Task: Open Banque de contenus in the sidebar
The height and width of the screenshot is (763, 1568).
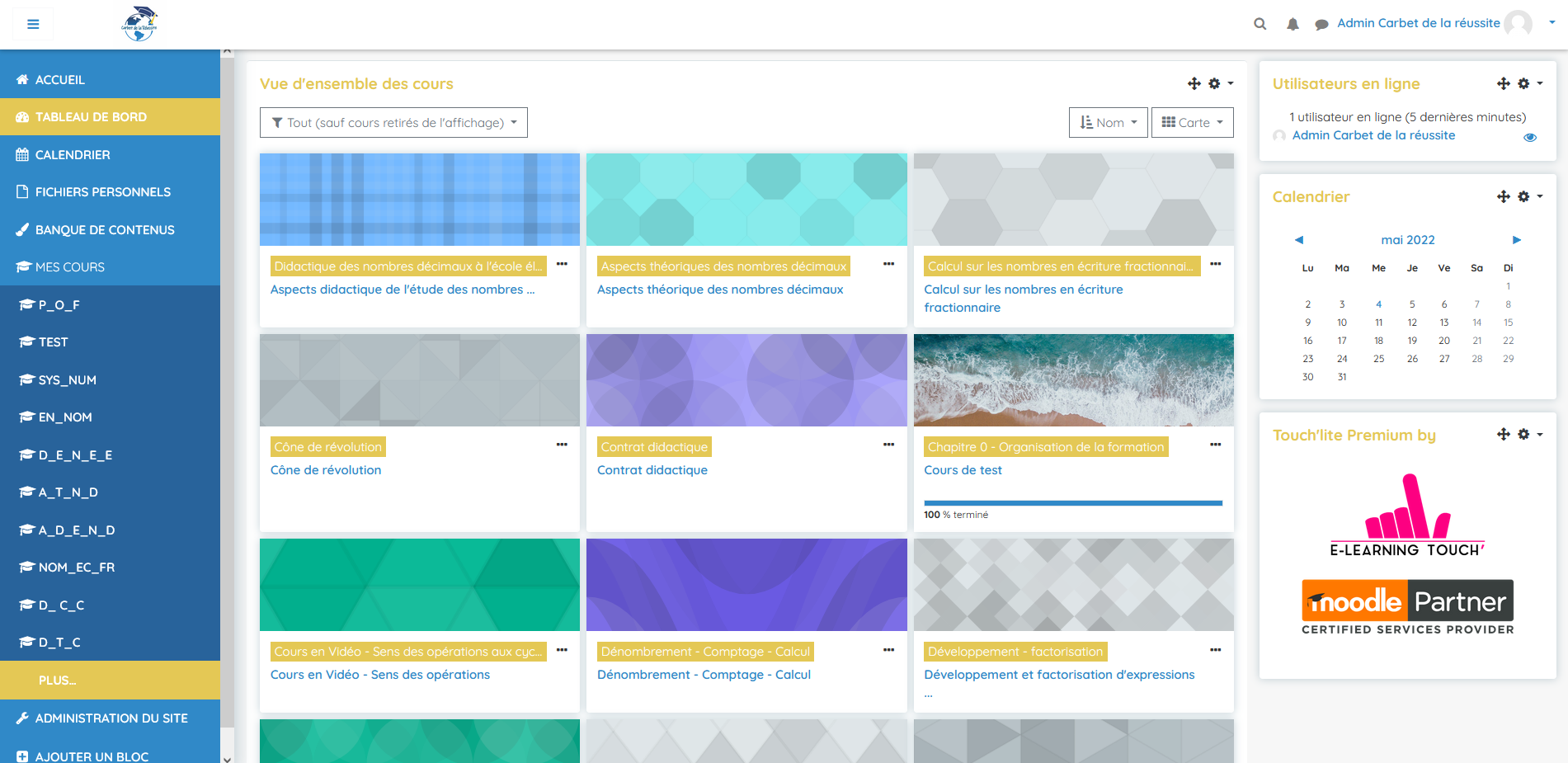Action: click(111, 230)
